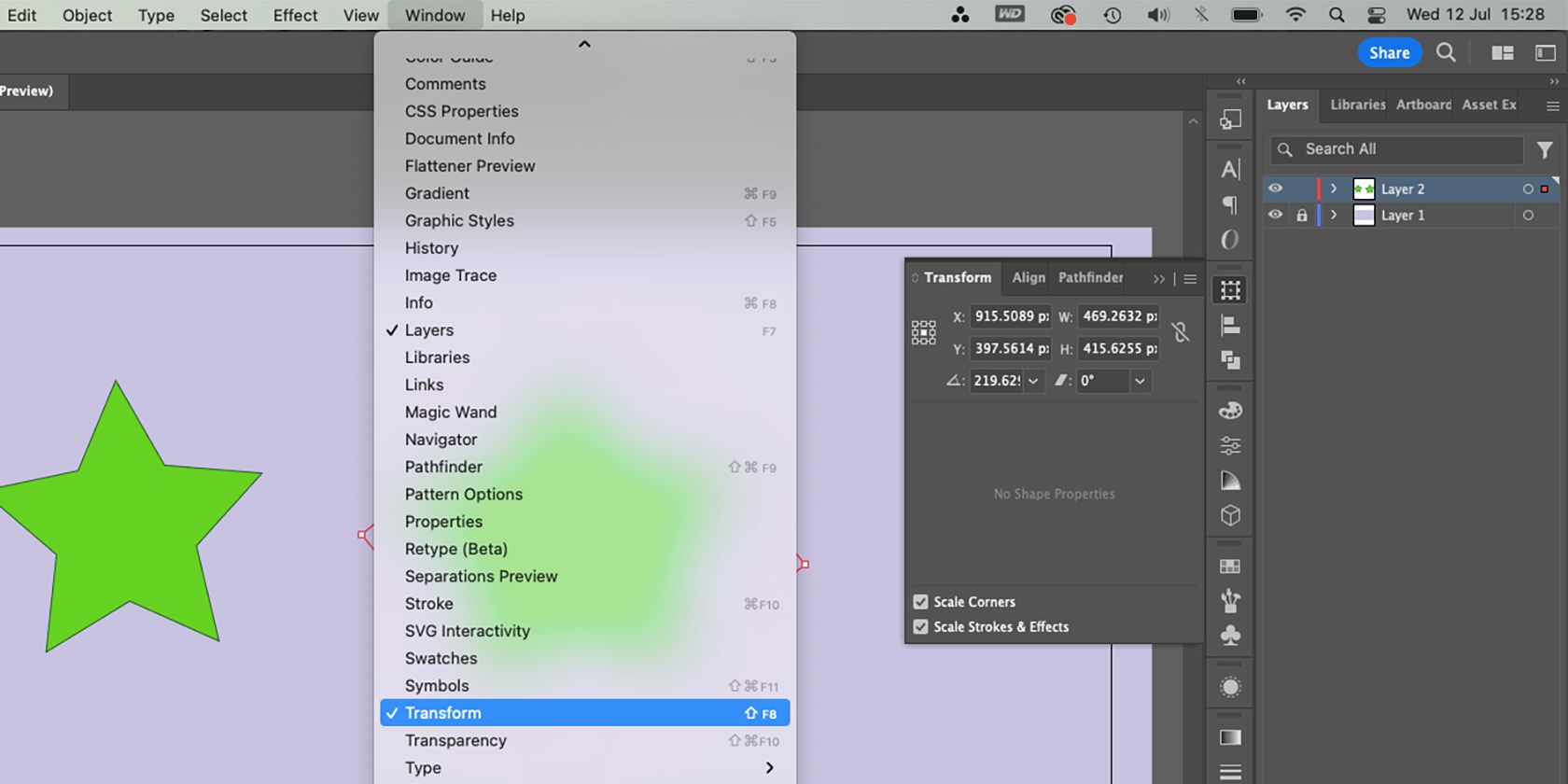1568x784 pixels.
Task: Open the Help menu in the menu bar
Action: (x=508, y=15)
